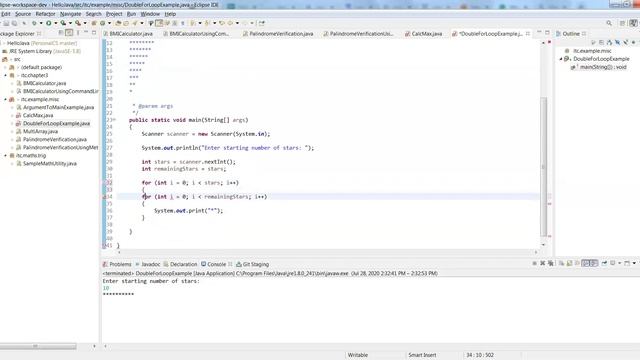Click the Save All icon in toolbar
The width and height of the screenshot is (640, 360).
[14, 23]
